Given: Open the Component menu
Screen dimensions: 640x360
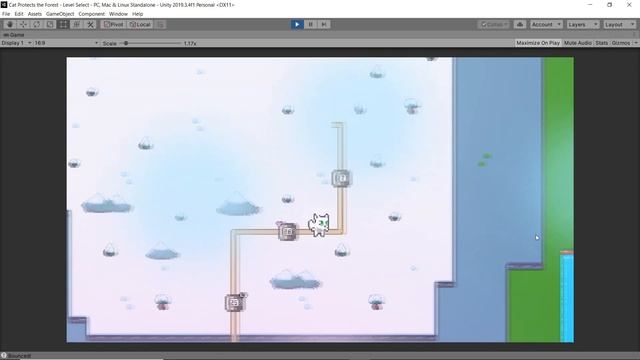Looking at the screenshot, I should click(91, 14).
